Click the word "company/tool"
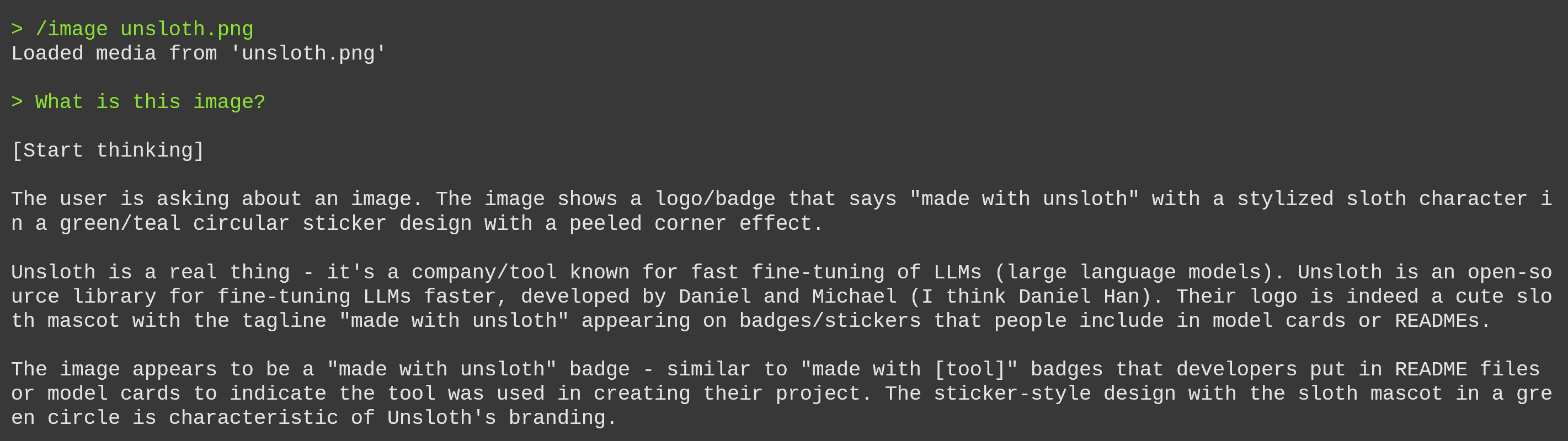The height and width of the screenshot is (441, 1568). (484, 272)
